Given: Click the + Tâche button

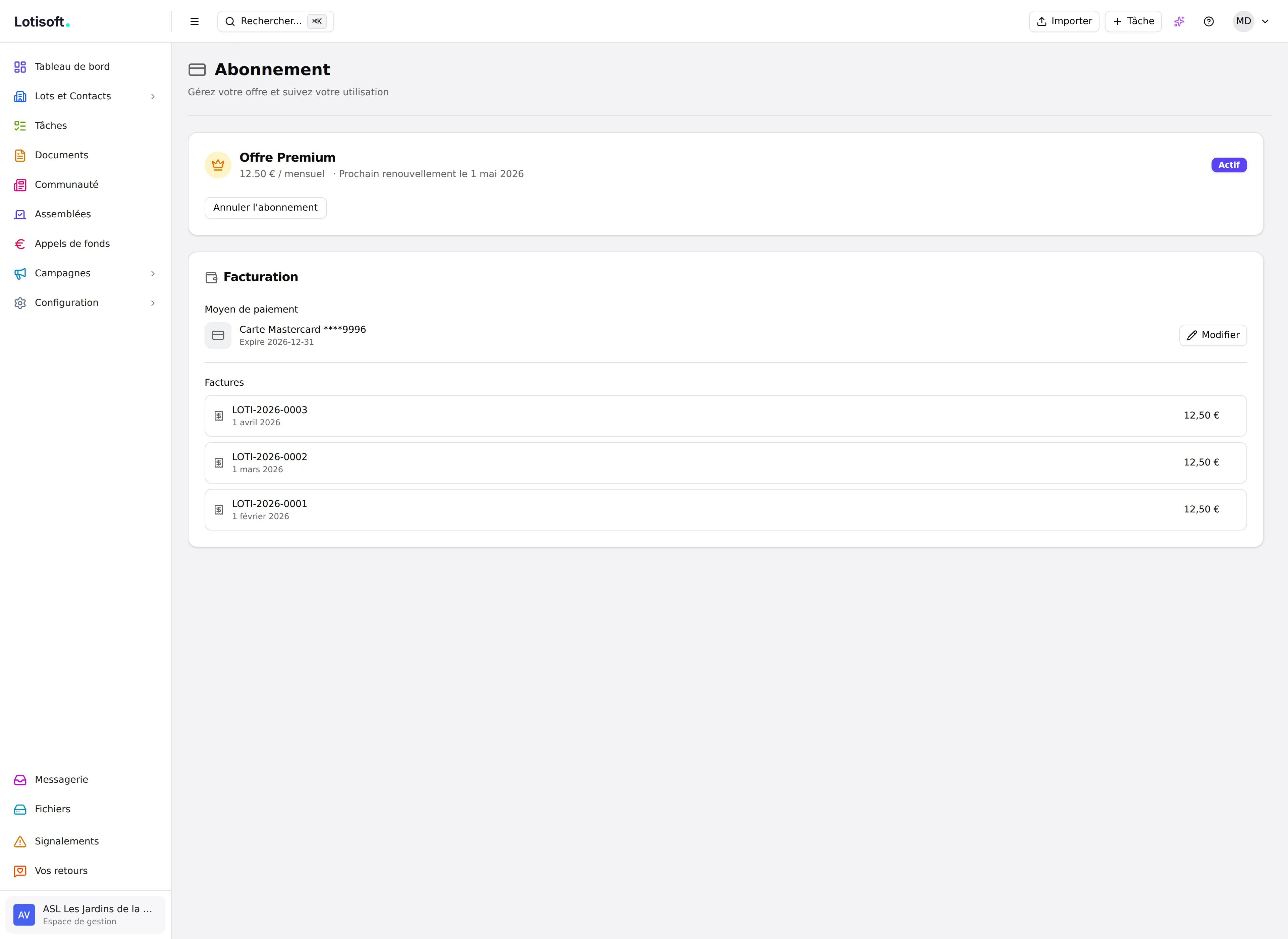Looking at the screenshot, I should (x=1133, y=21).
